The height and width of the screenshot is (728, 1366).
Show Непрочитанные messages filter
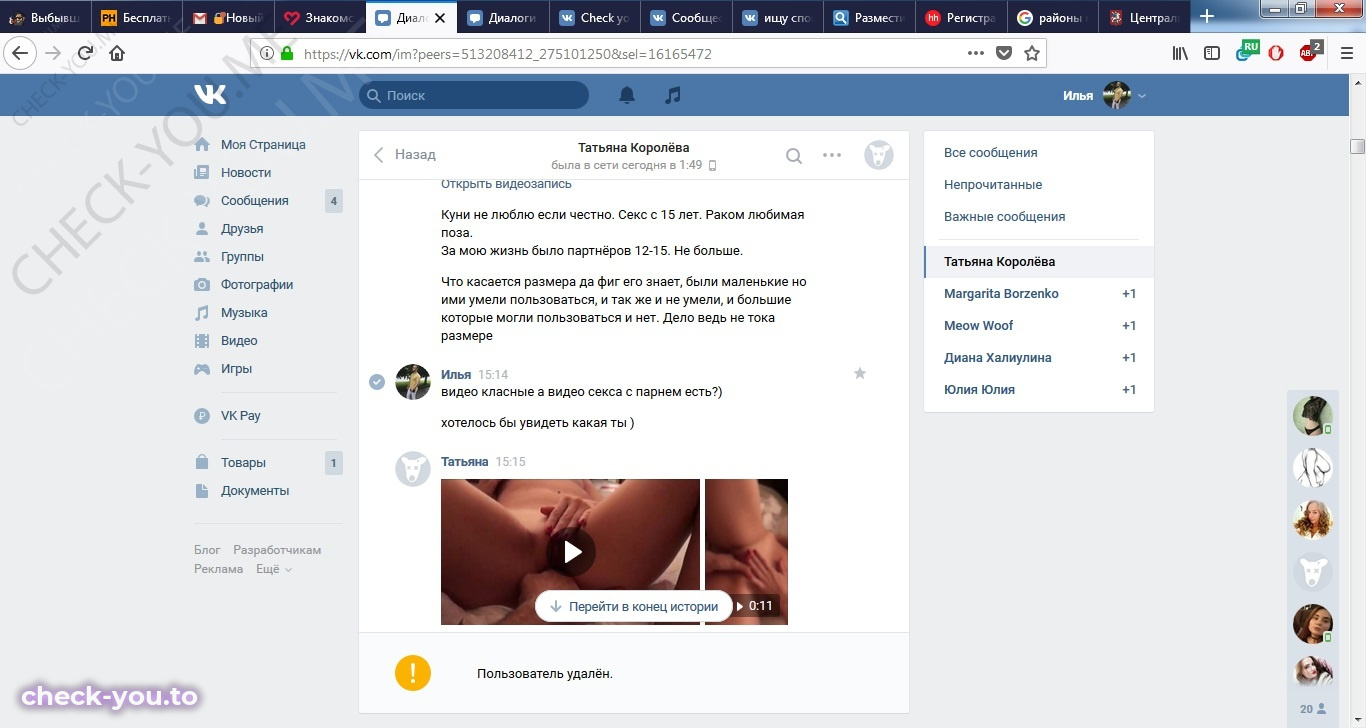993,185
